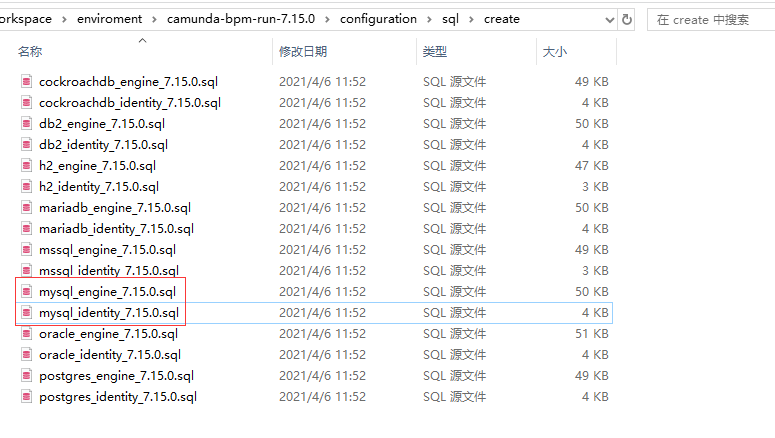This screenshot has width=775, height=438.
Task: Click the search box for the create folder
Action: (711, 20)
